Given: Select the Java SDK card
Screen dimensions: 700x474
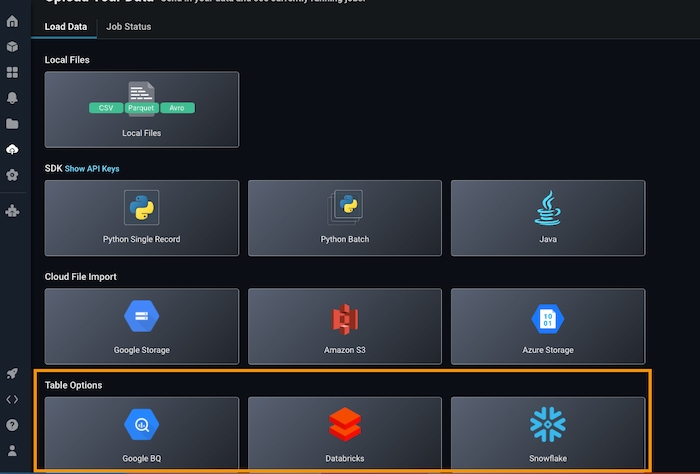Looking at the screenshot, I should click(548, 218).
